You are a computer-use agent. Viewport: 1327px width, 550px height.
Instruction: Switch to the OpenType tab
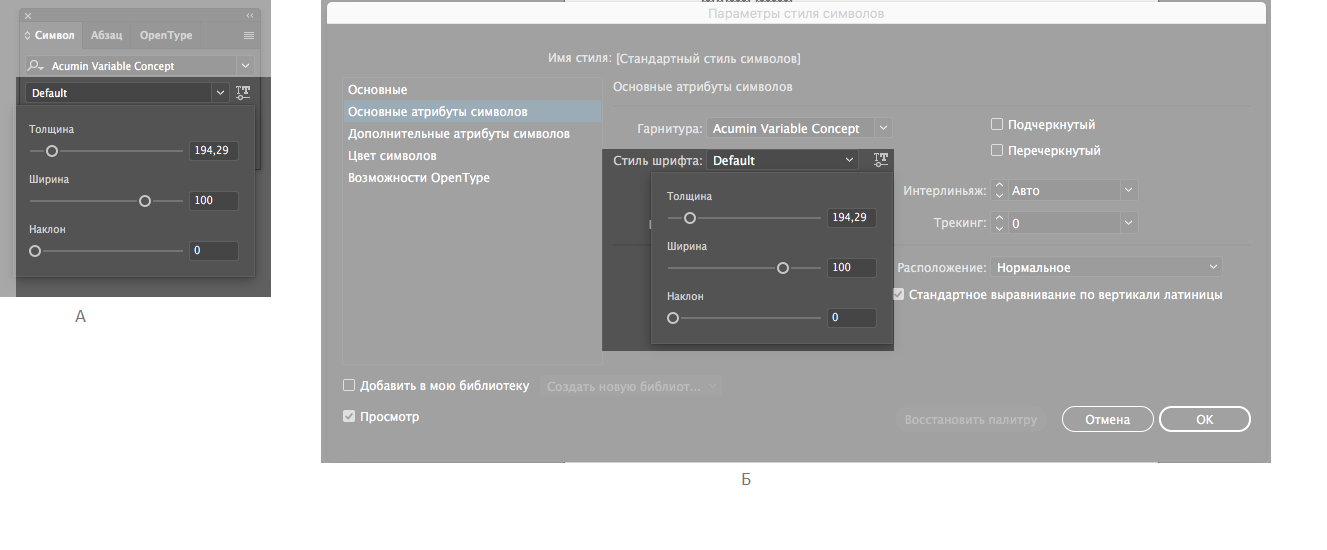click(x=166, y=35)
